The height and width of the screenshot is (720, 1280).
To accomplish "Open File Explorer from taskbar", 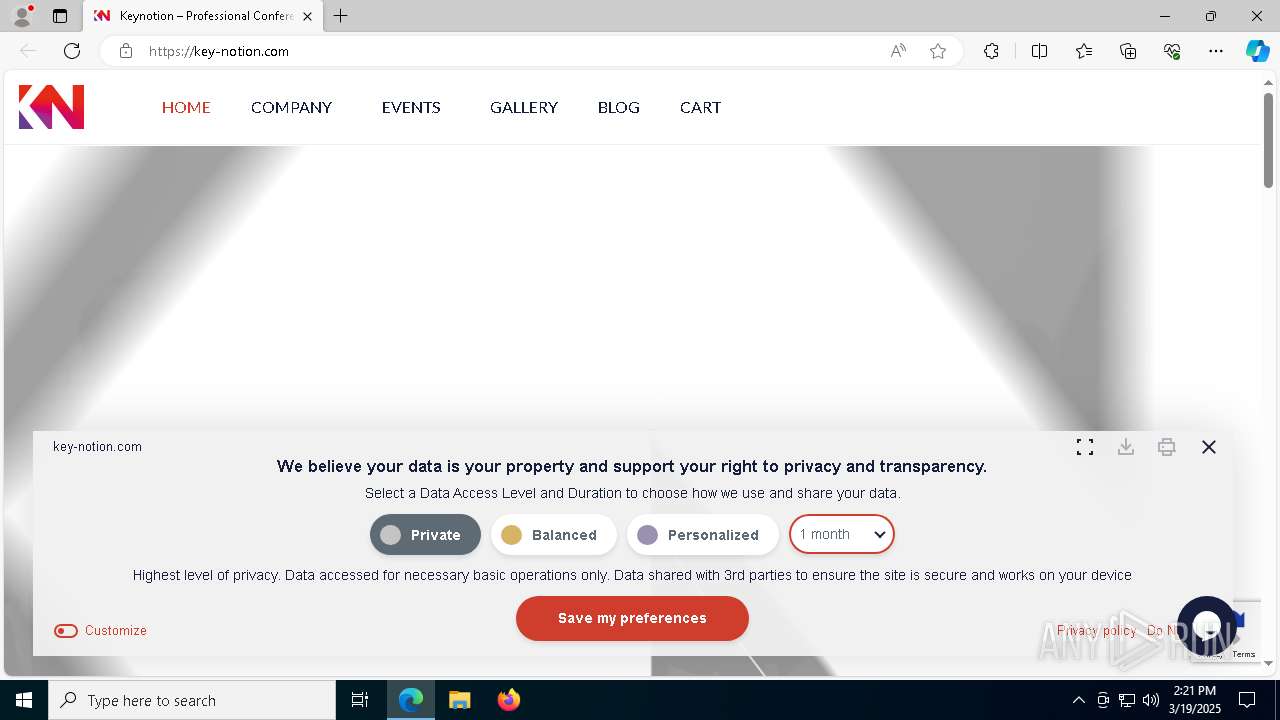I will click(x=459, y=700).
